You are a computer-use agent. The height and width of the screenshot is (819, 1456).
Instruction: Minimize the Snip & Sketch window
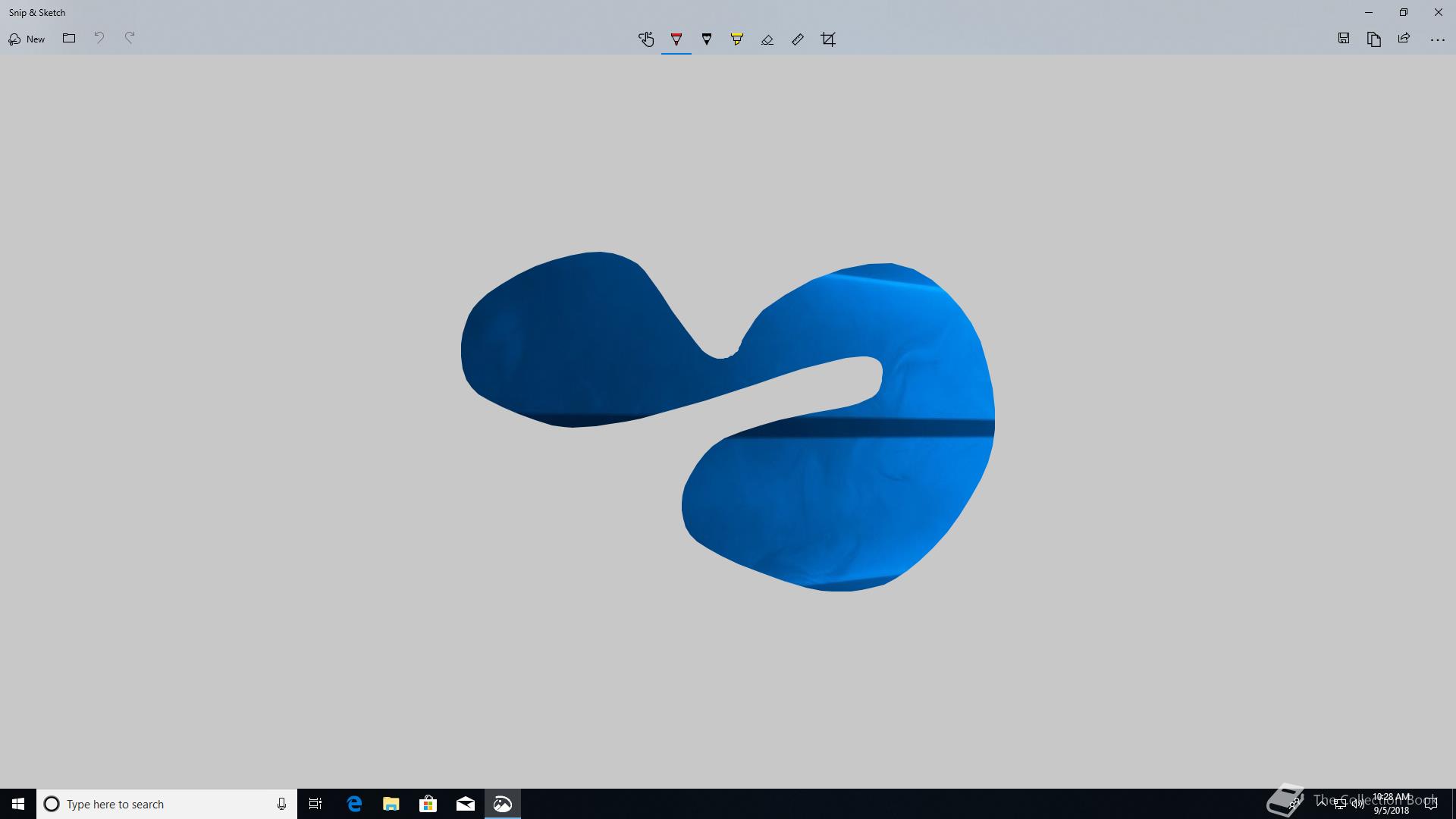tap(1369, 12)
